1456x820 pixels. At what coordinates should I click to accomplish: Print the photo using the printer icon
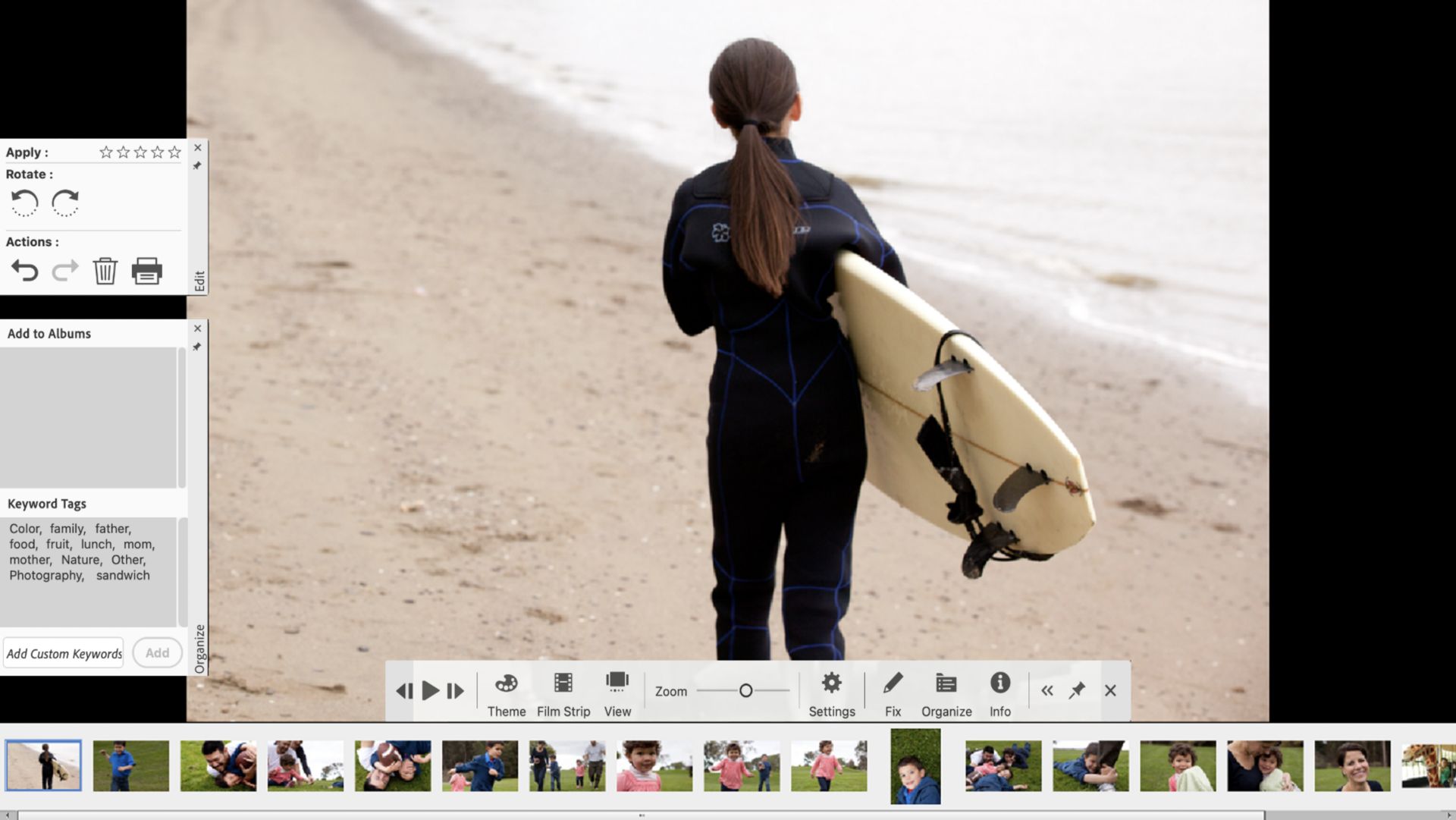point(146,271)
